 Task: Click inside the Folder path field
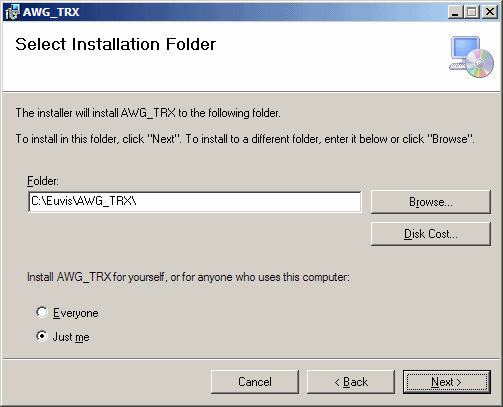pos(195,201)
